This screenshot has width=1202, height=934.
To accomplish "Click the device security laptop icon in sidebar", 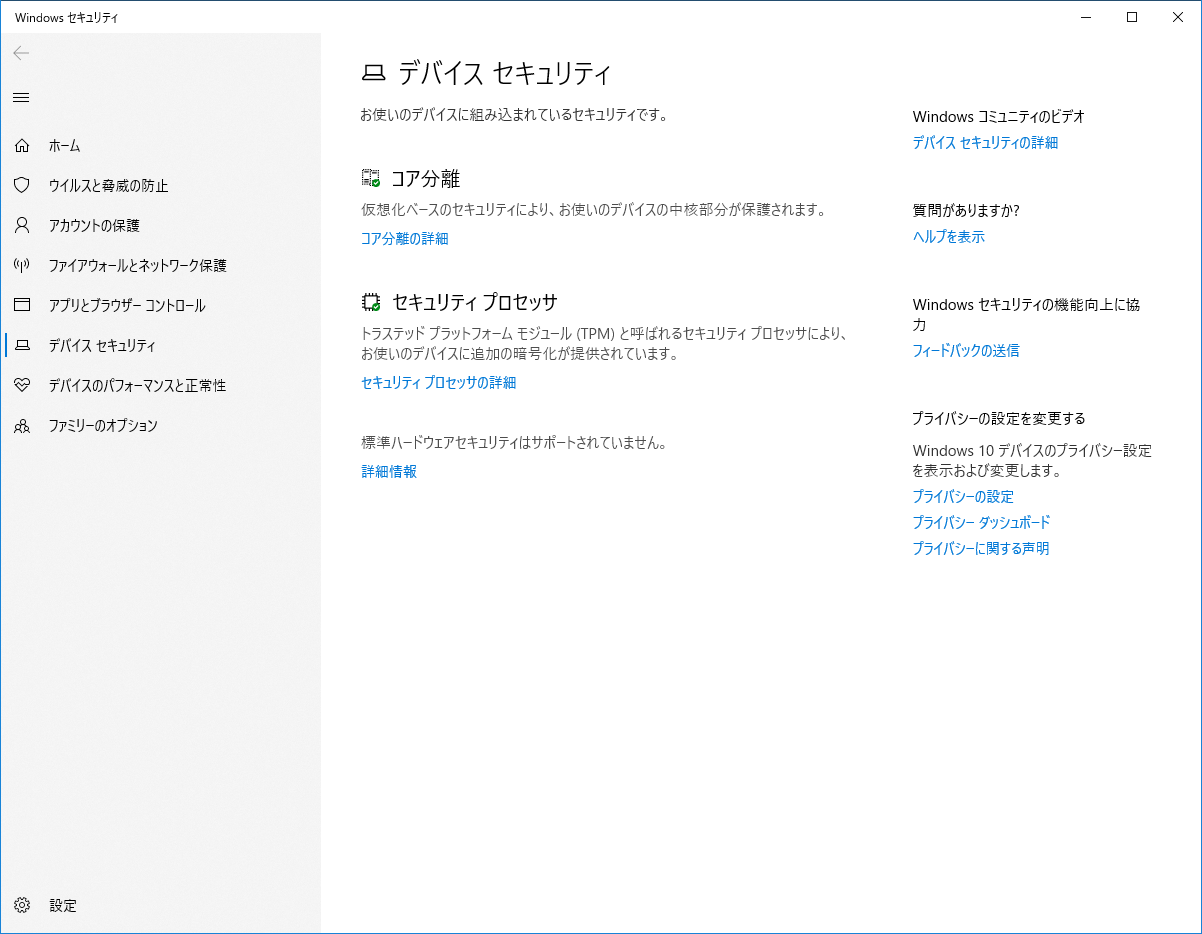I will pyautogui.click(x=22, y=346).
